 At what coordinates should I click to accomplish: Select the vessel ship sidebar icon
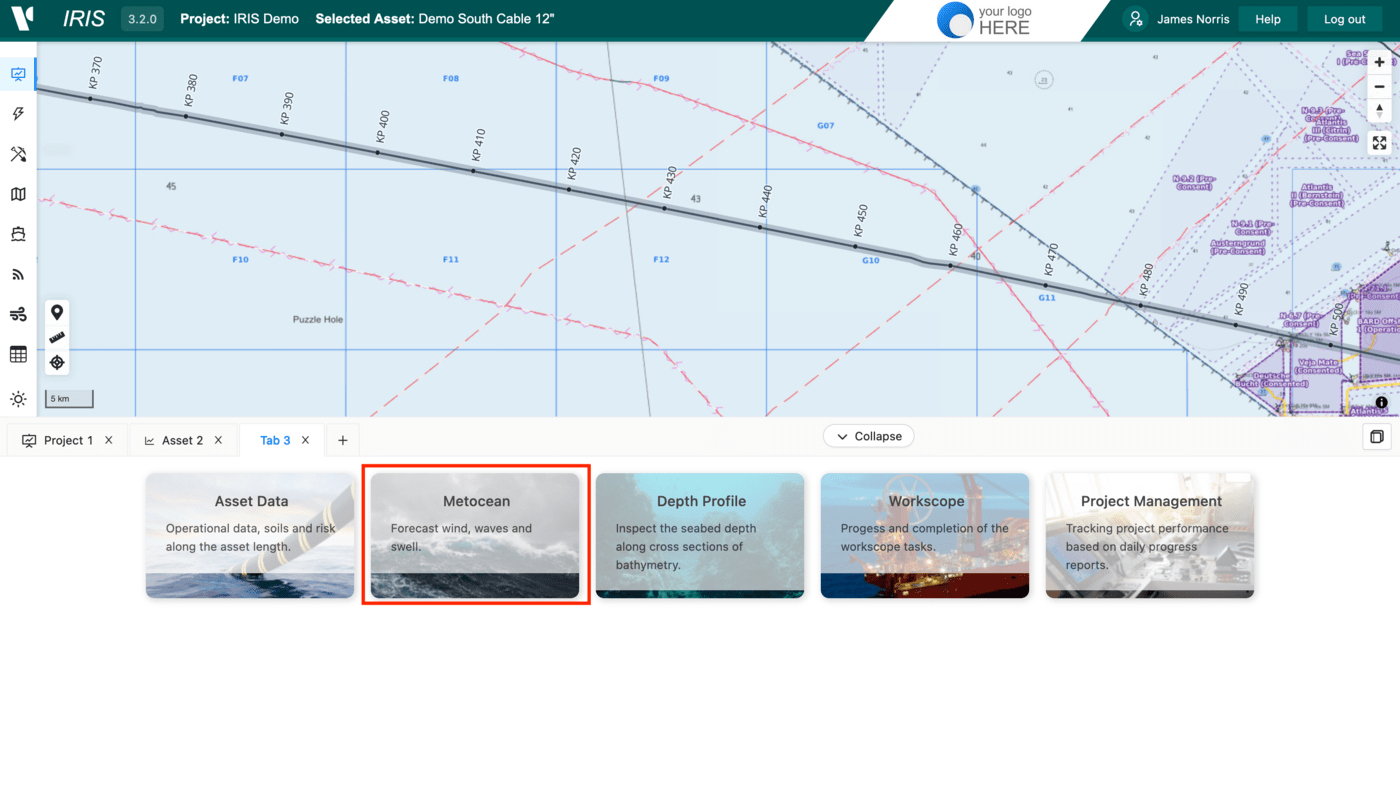click(x=18, y=234)
